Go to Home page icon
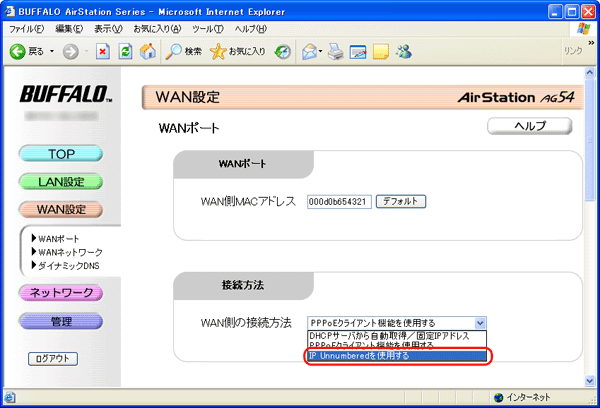The width and height of the screenshot is (600, 408). [x=148, y=51]
